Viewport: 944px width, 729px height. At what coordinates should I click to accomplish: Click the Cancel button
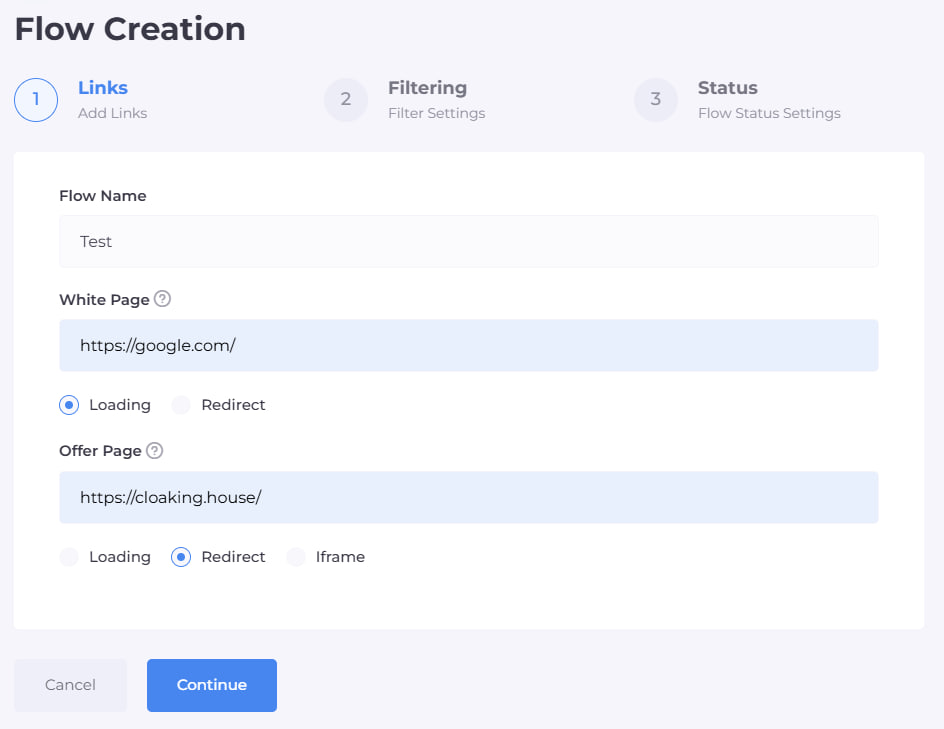(x=70, y=685)
